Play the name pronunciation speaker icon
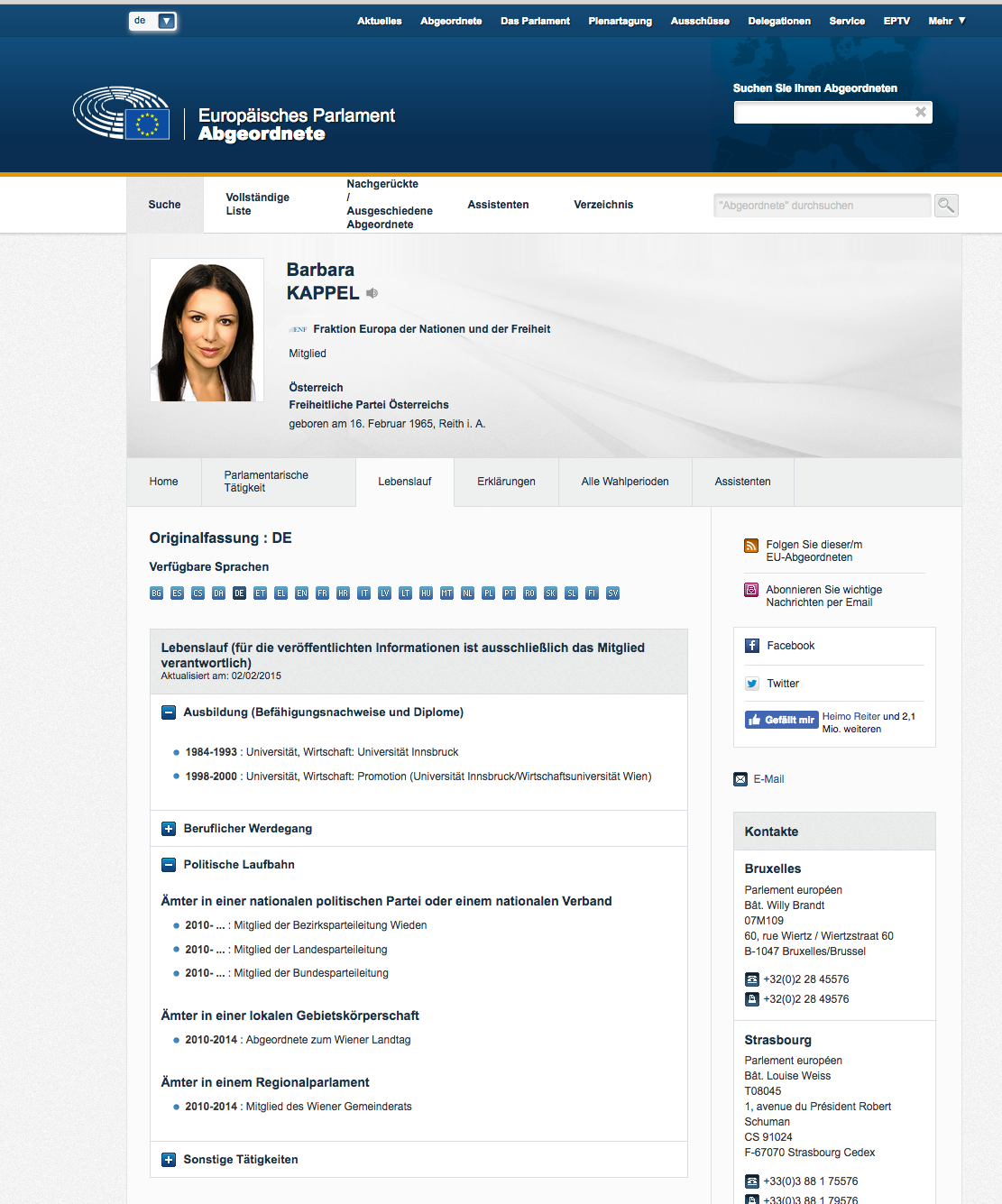Image resolution: width=1002 pixels, height=1204 pixels. pos(372,293)
